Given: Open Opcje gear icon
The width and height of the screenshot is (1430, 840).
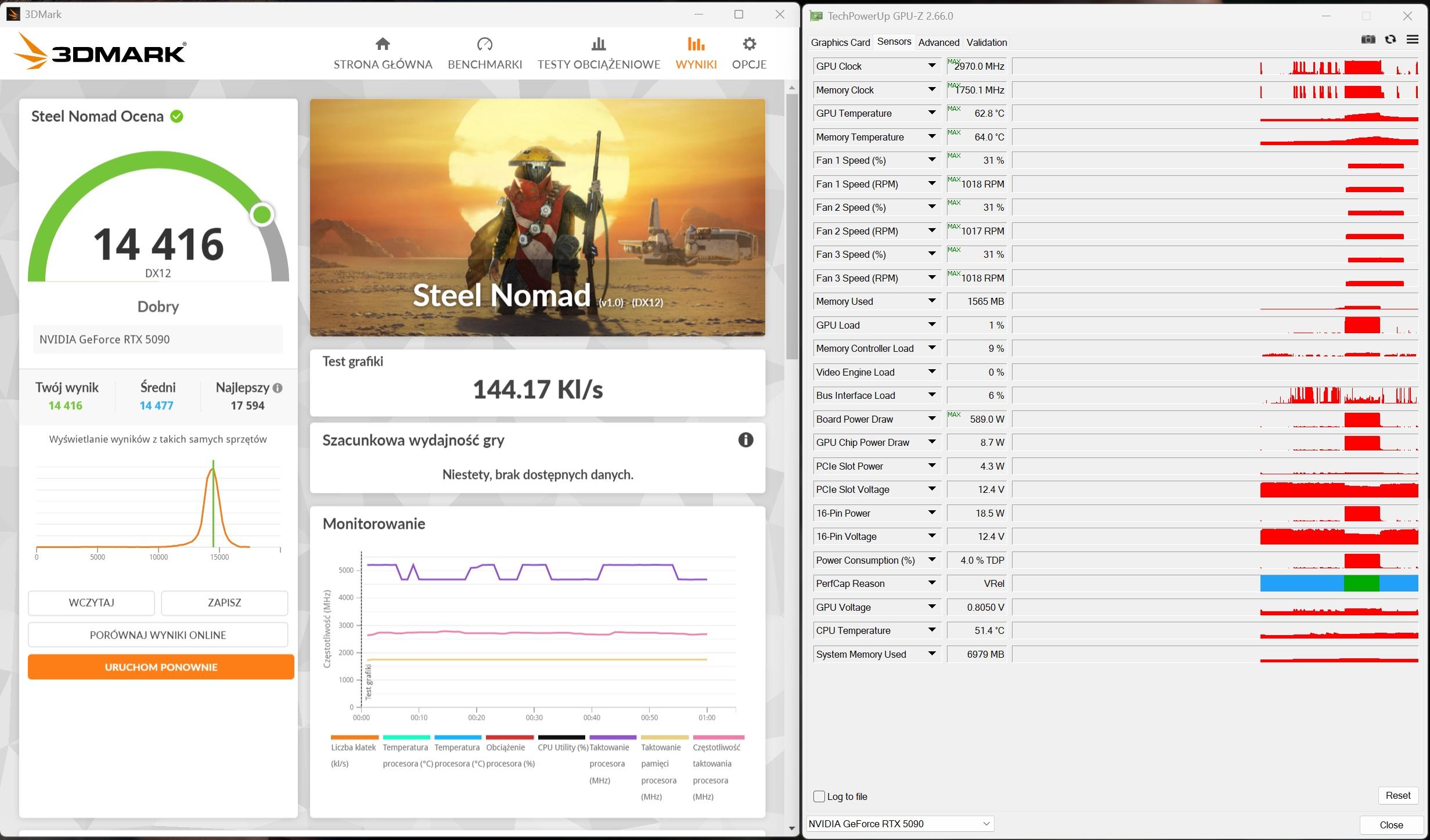Looking at the screenshot, I should pyautogui.click(x=749, y=44).
